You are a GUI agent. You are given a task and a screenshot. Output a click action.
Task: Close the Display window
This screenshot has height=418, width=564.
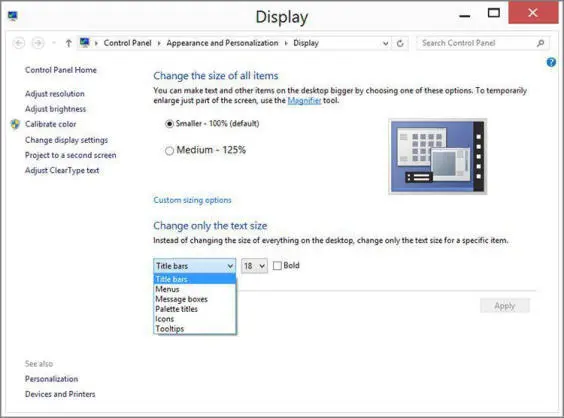click(533, 13)
